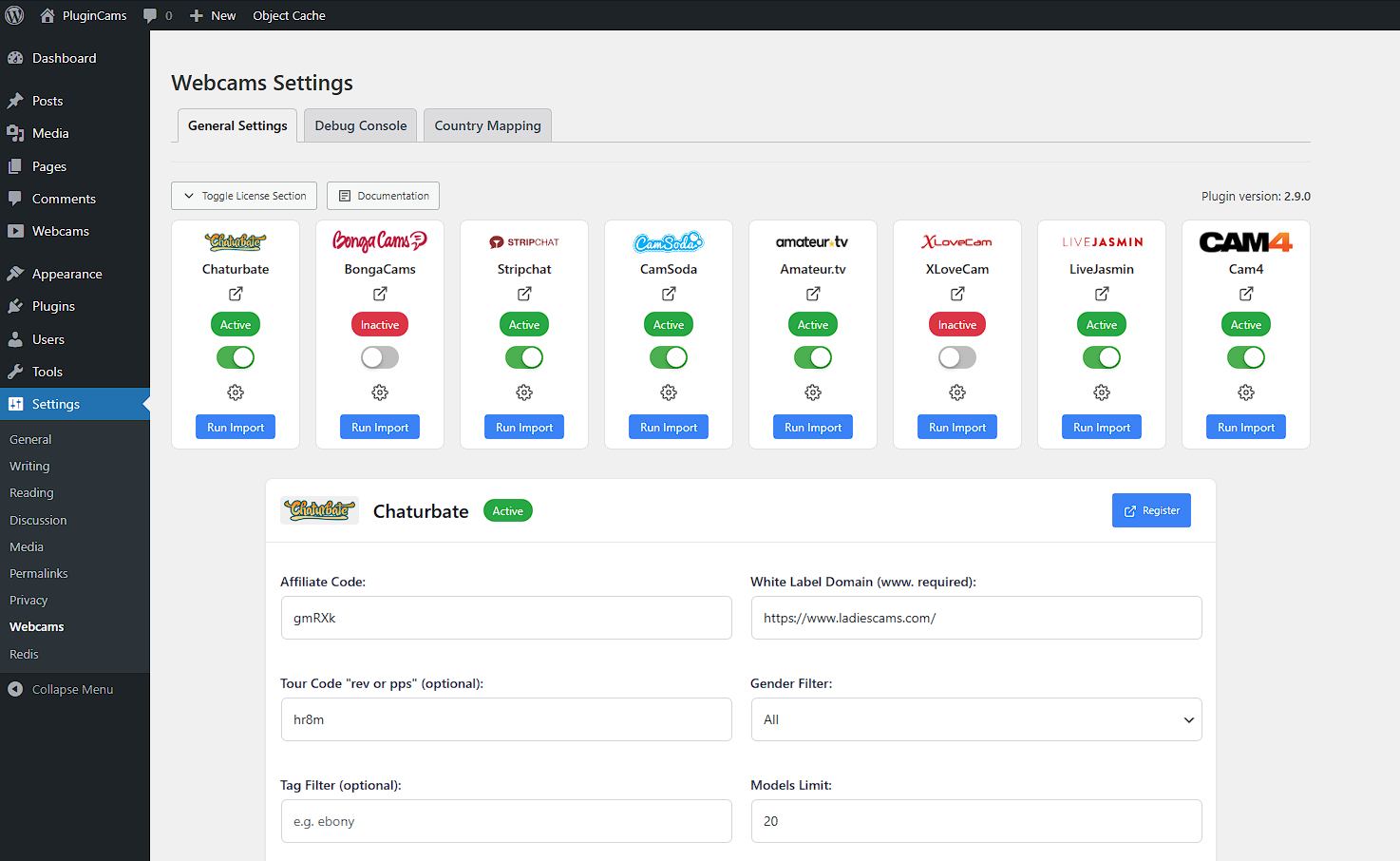Click Collapse Menu arrow icon
The width and height of the screenshot is (1400, 861).
point(15,689)
